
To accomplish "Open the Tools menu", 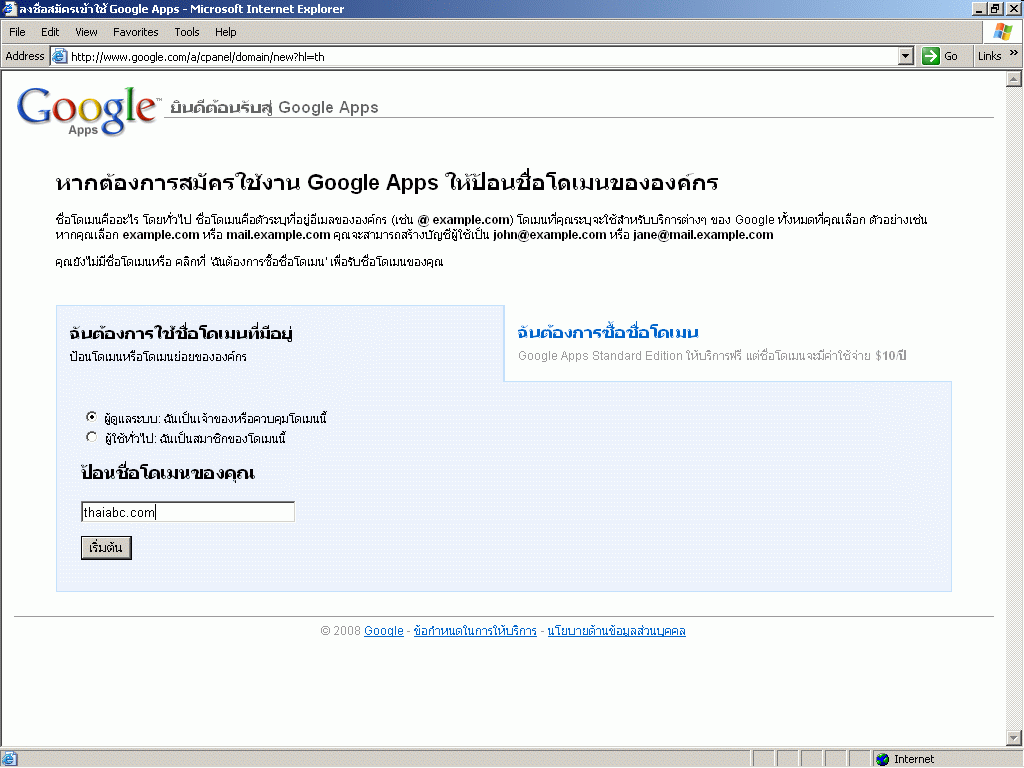I will 187,32.
